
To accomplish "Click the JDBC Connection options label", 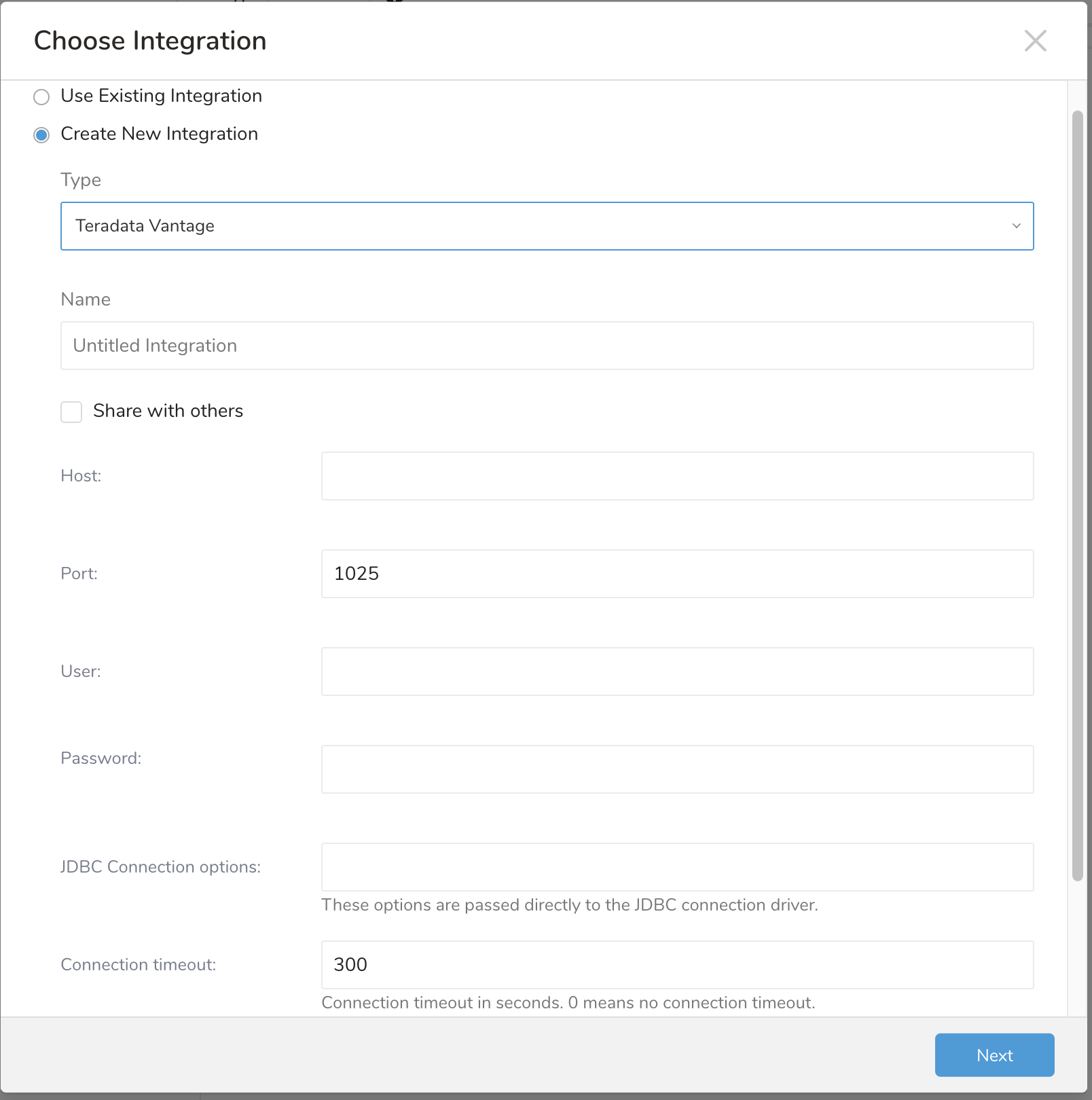I will click(160, 867).
